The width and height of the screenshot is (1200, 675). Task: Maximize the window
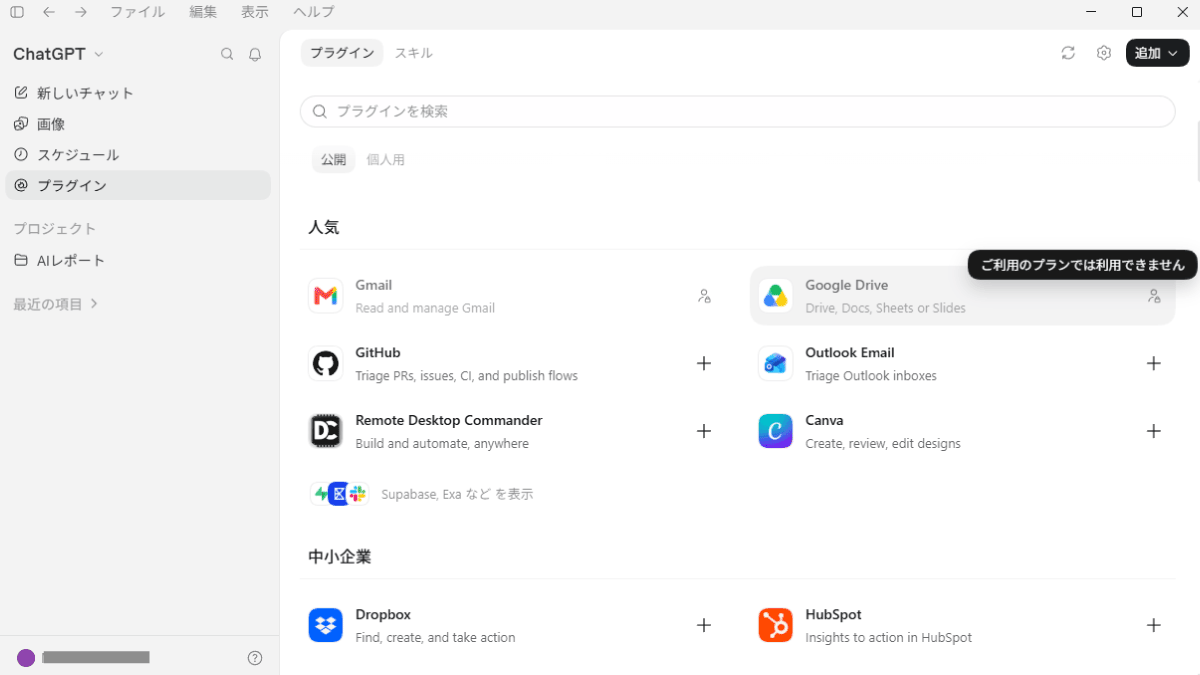click(1137, 12)
